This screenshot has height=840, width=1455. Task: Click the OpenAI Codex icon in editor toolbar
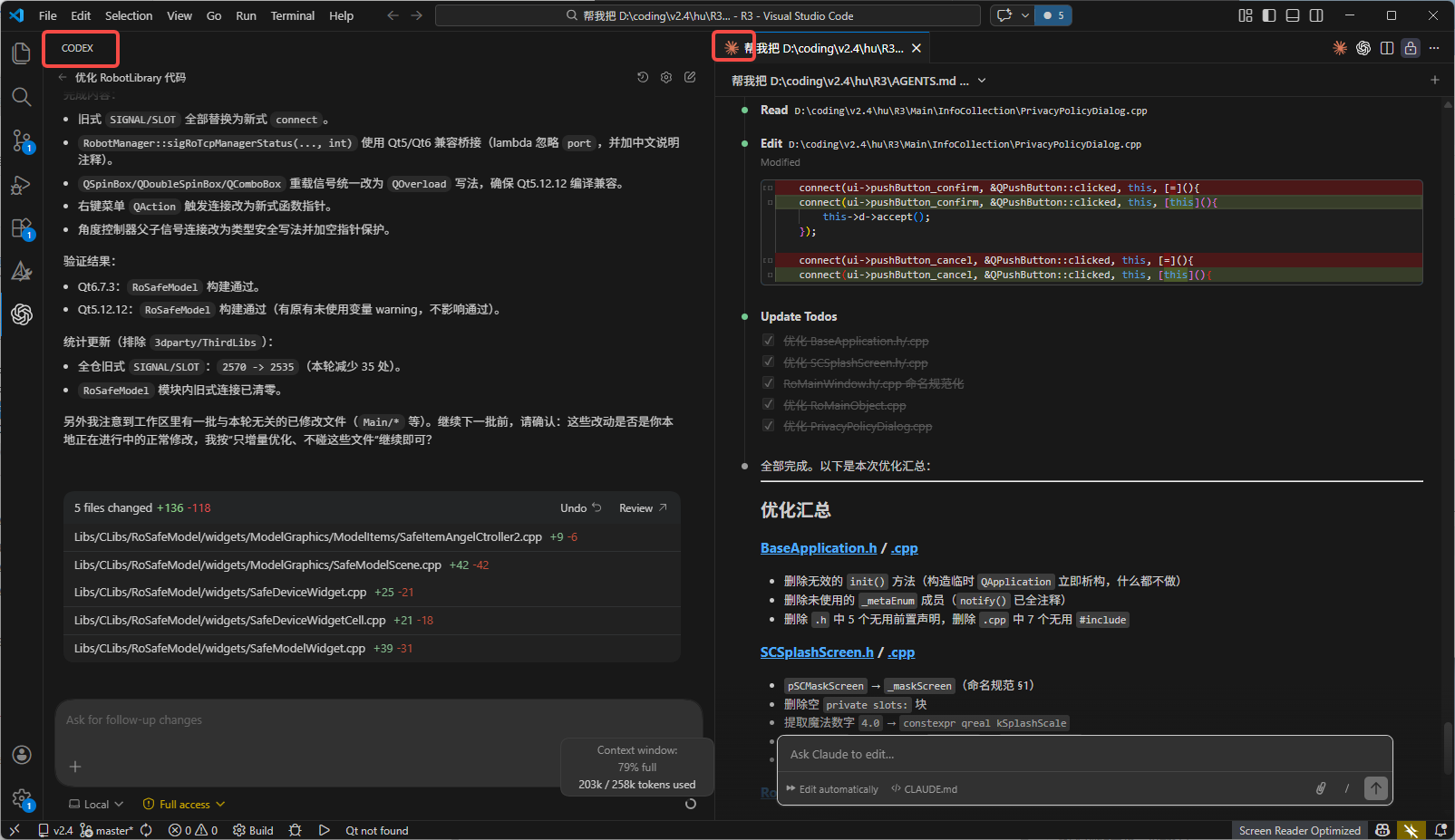(1363, 48)
